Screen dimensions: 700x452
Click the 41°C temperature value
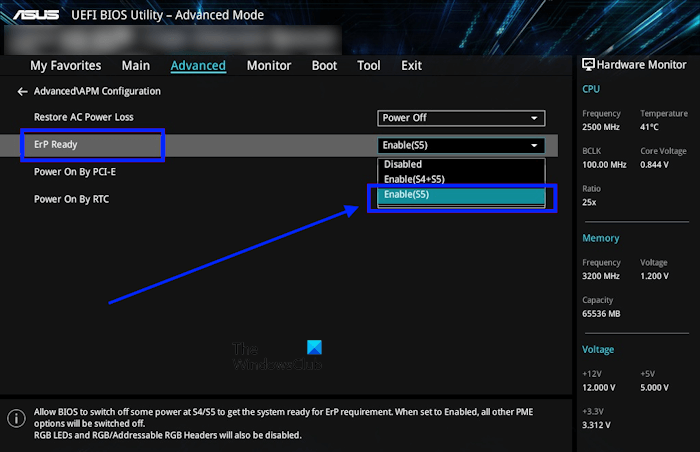point(649,127)
